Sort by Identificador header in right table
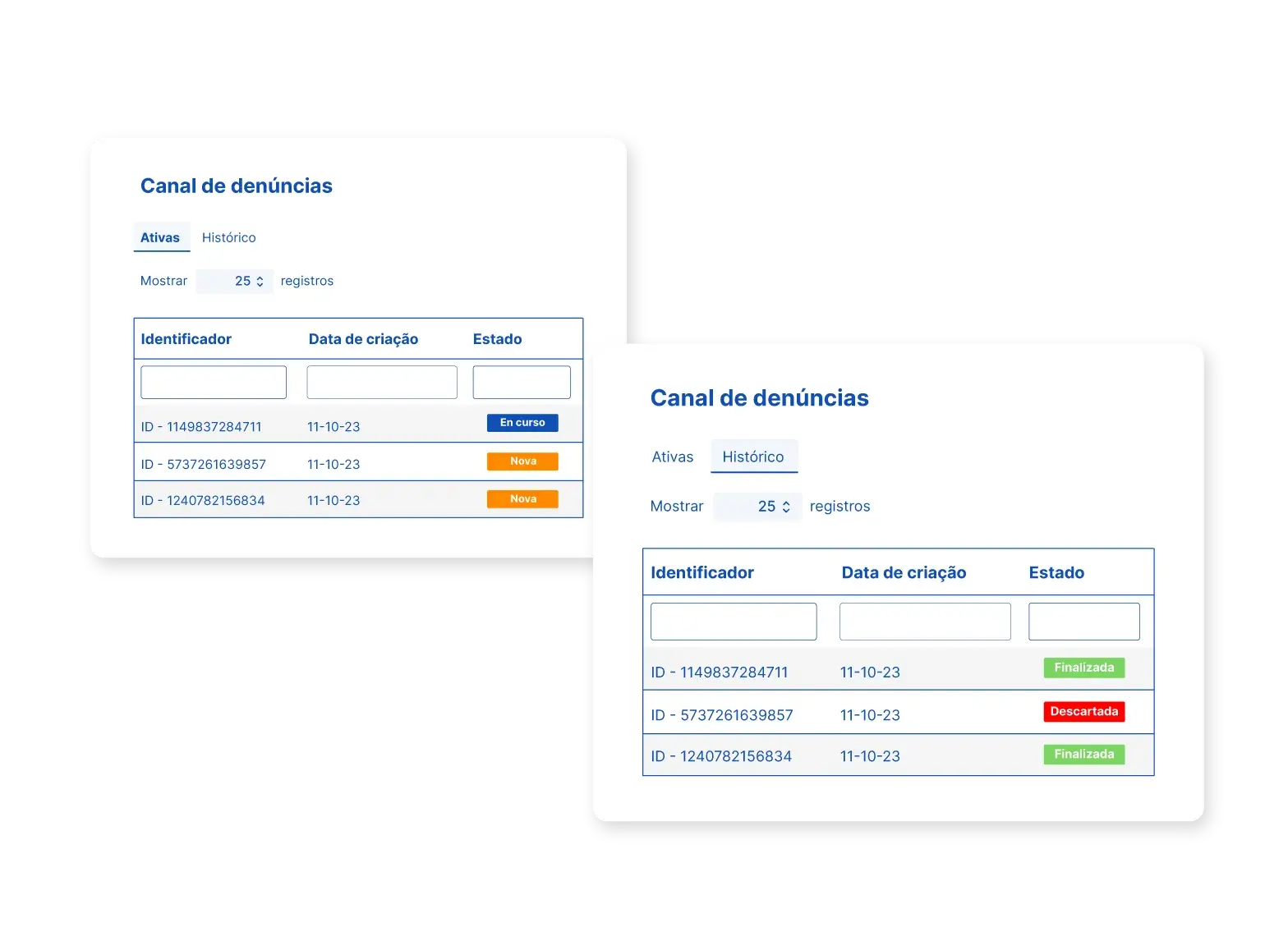Screen dimensions: 1288x941 click(x=702, y=573)
